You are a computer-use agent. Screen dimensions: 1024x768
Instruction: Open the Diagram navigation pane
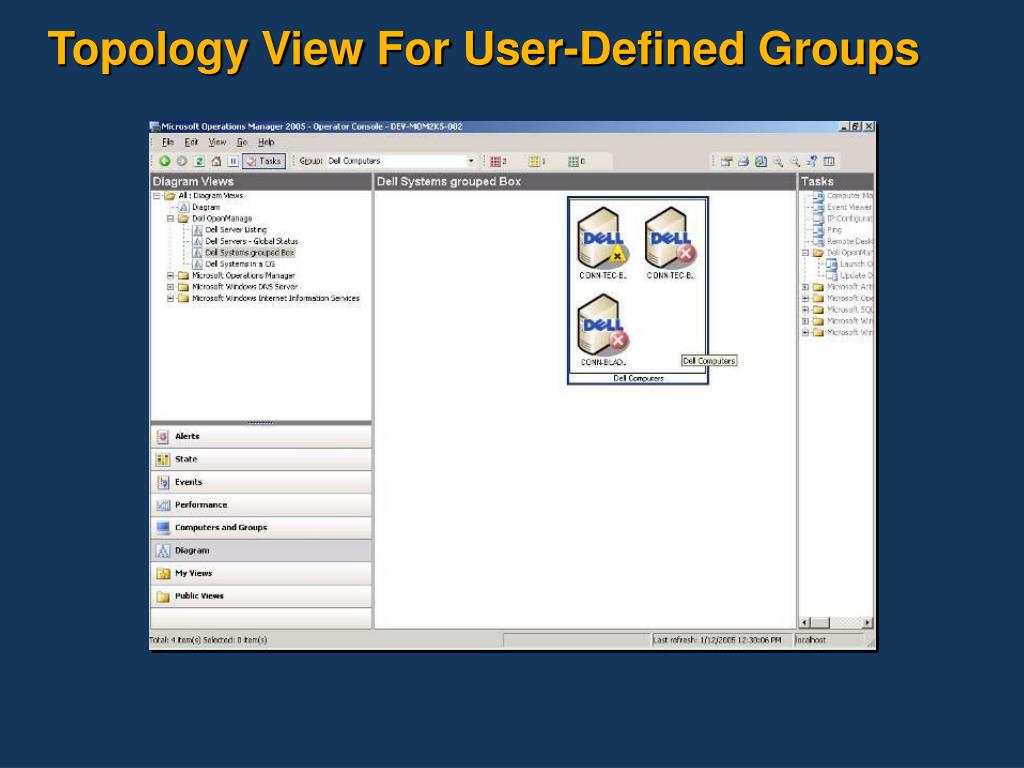[261, 551]
